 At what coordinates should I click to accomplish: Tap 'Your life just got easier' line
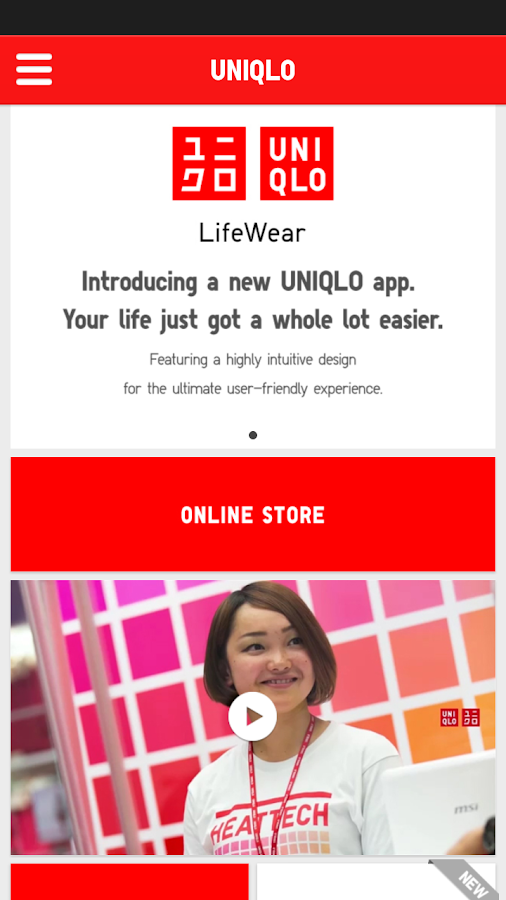coord(252,320)
